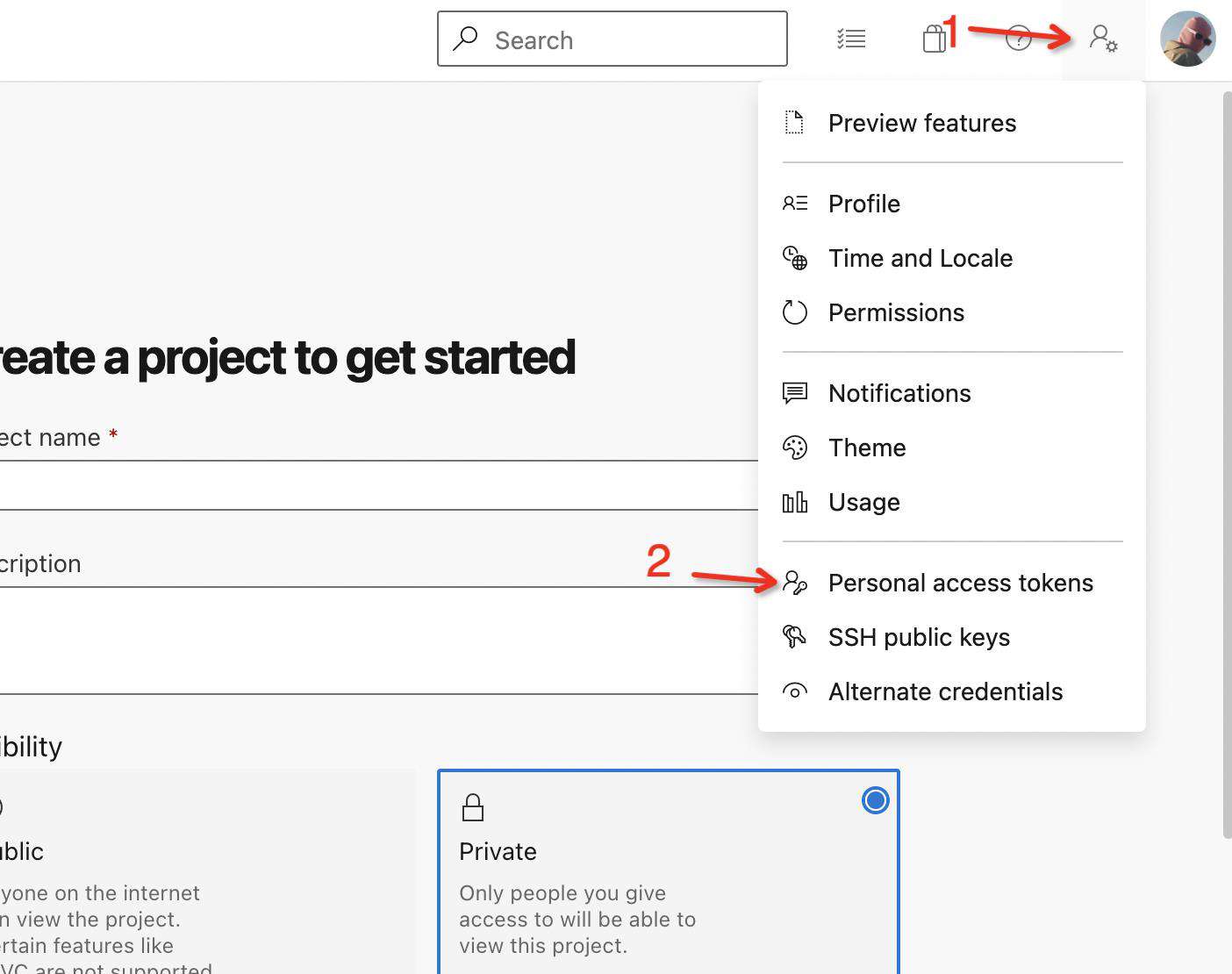Viewport: 1232px width, 974px height.
Task: Click the Usage bar chart icon
Action: click(x=795, y=502)
